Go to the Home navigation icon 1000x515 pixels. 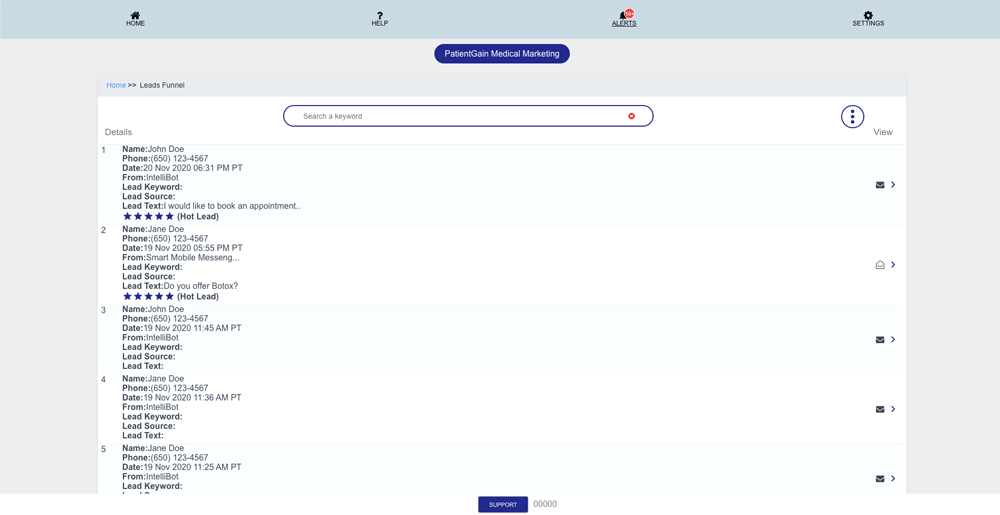pos(135,15)
